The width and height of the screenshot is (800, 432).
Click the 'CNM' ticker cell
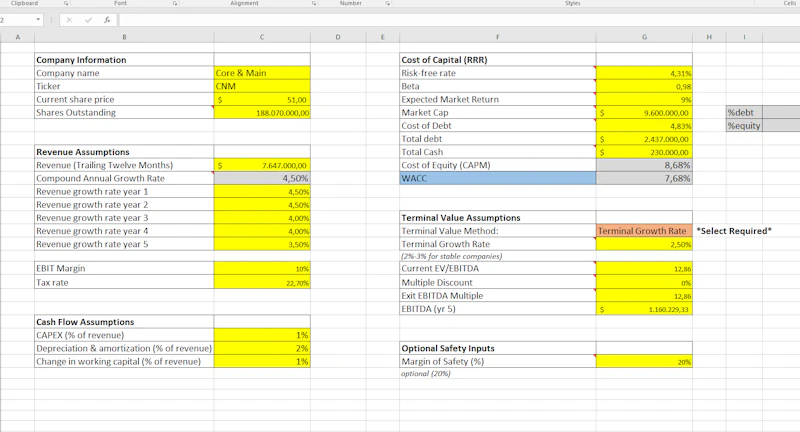coord(262,86)
